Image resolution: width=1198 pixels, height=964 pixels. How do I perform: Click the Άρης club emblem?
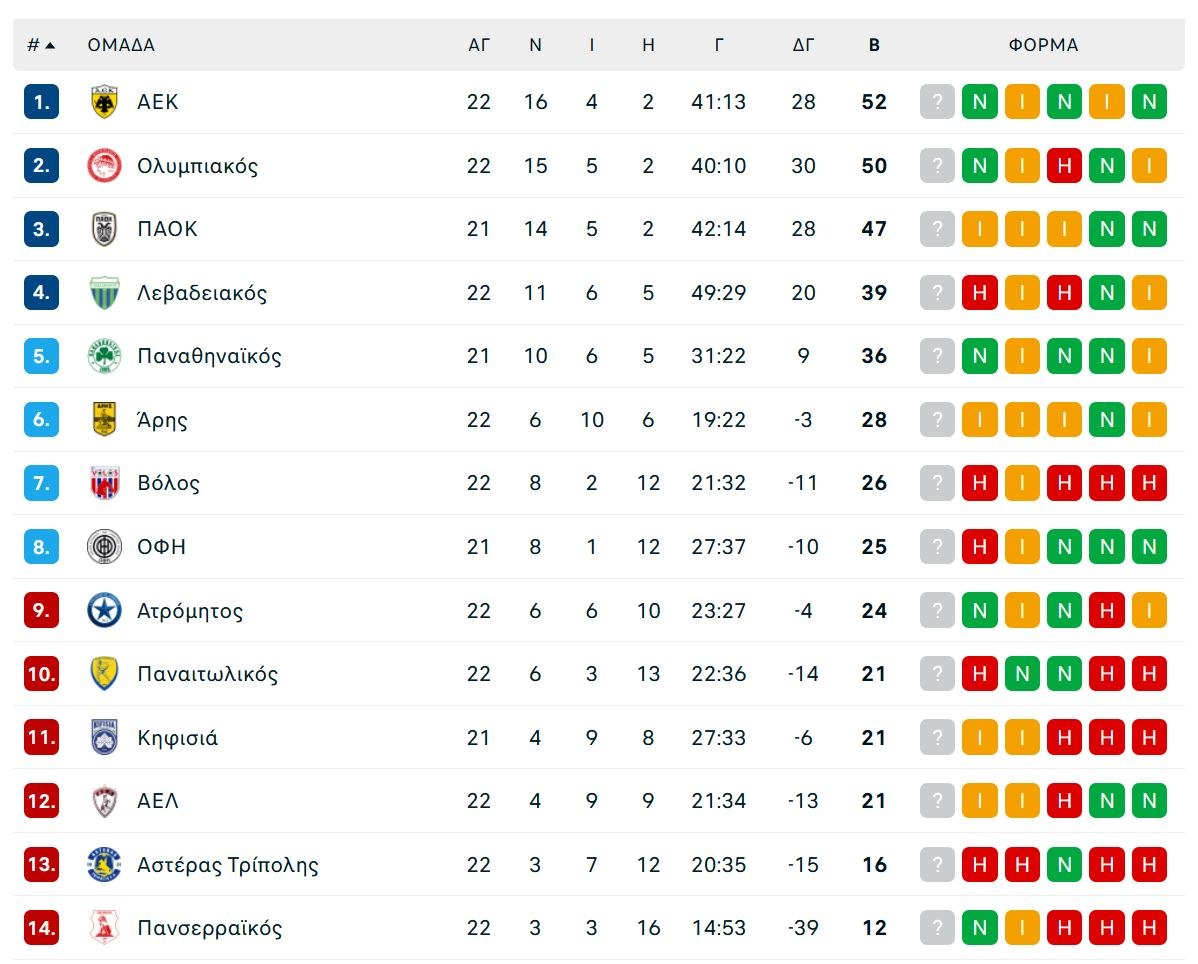[x=104, y=420]
